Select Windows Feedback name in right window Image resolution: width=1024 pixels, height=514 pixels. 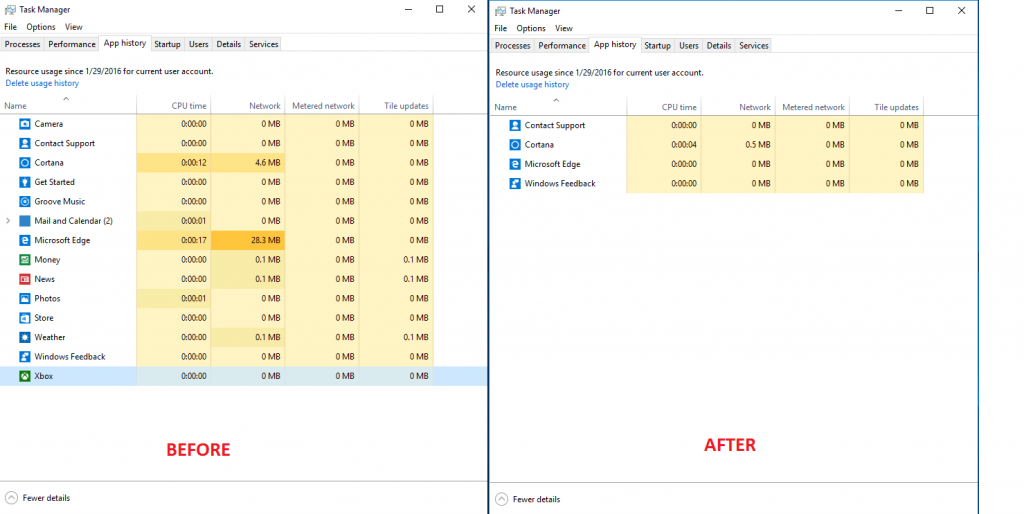click(560, 184)
